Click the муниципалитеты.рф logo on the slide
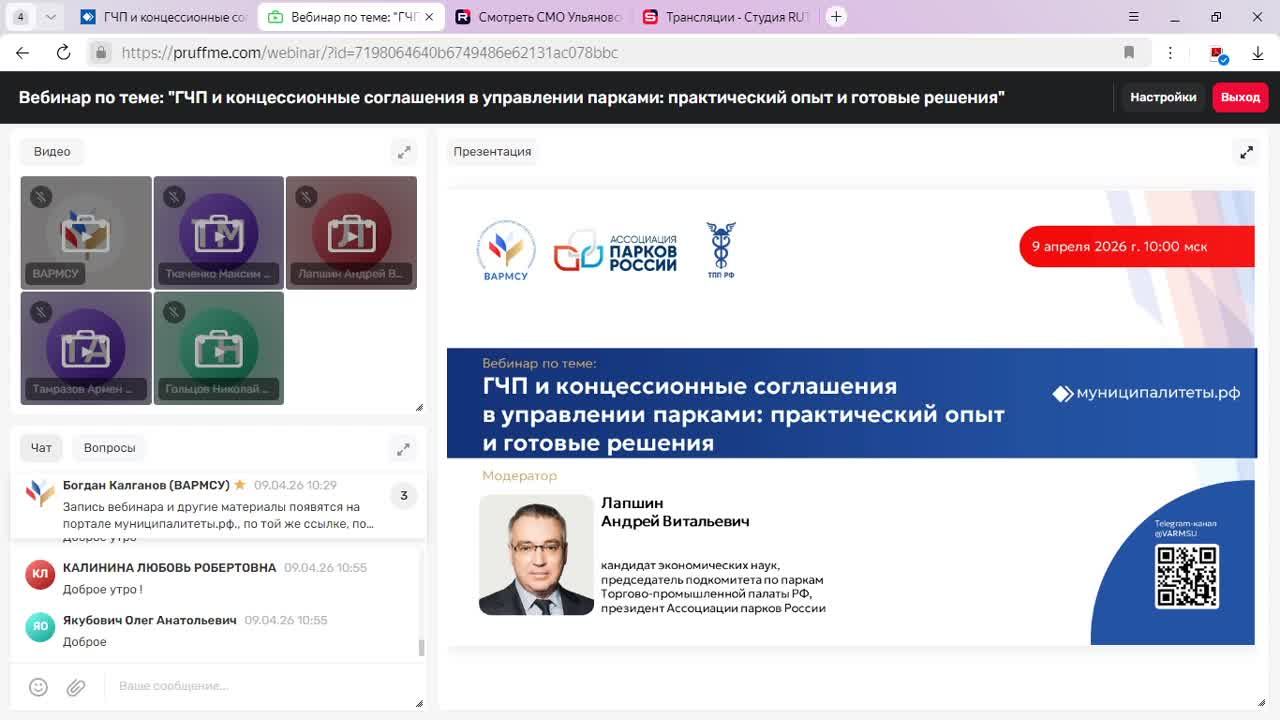 click(x=1146, y=393)
